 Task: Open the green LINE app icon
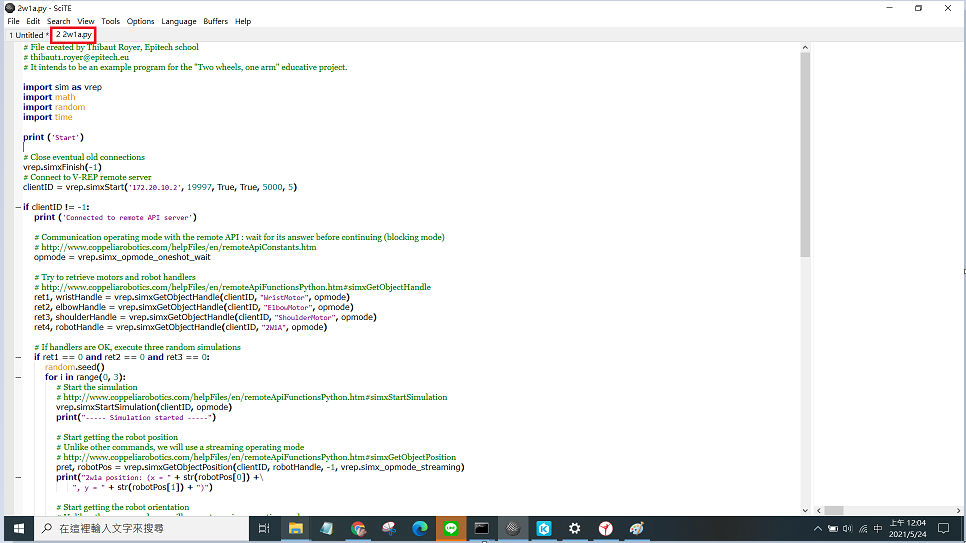[x=451, y=528]
